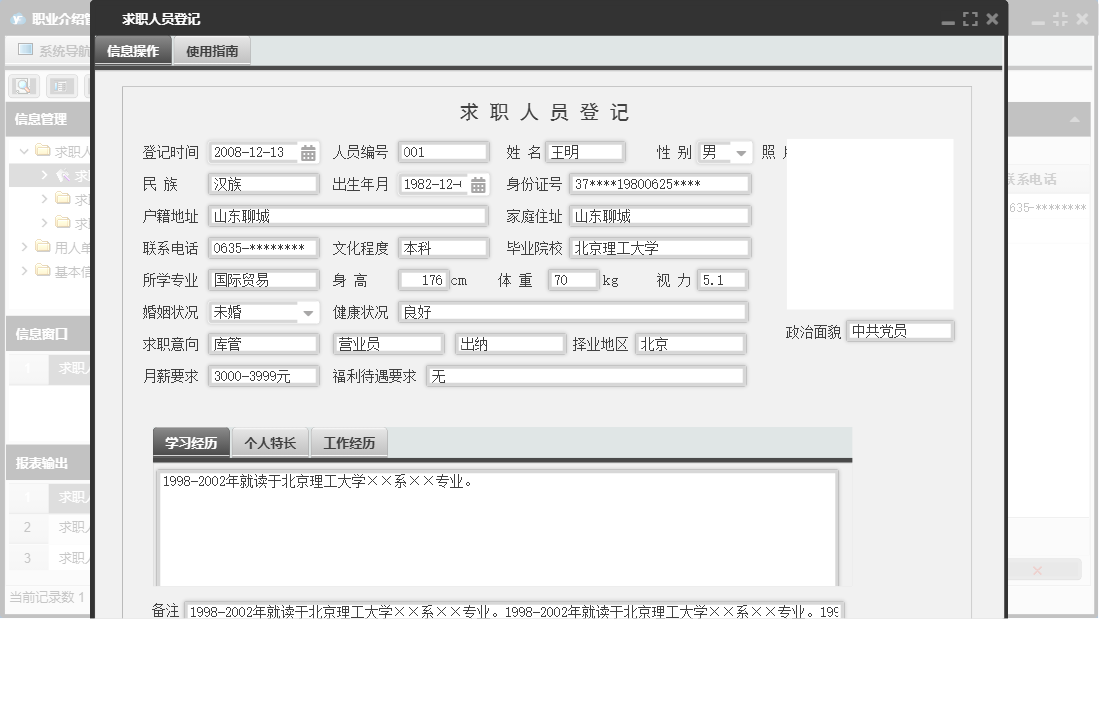Select the search icon in the left sidebar toolbar
1099x715 pixels.
coord(23,86)
